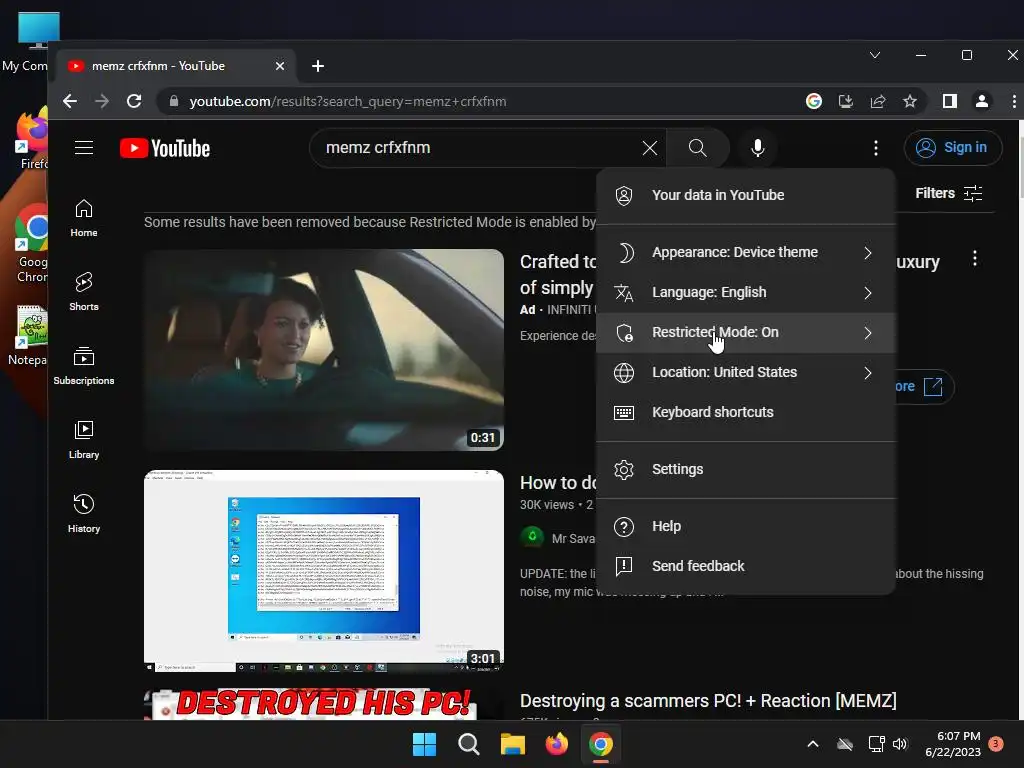Expand Language: English submenu
This screenshot has width=1024, height=768.
click(x=746, y=293)
